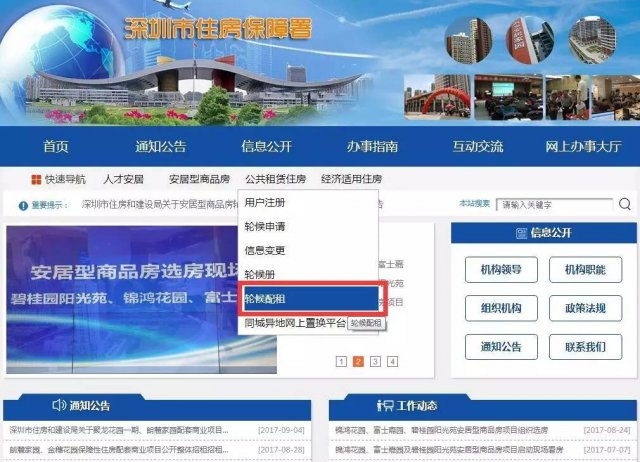This screenshot has width=640, height=462.
Task: Switch to carousel slide 1
Action: (341, 361)
